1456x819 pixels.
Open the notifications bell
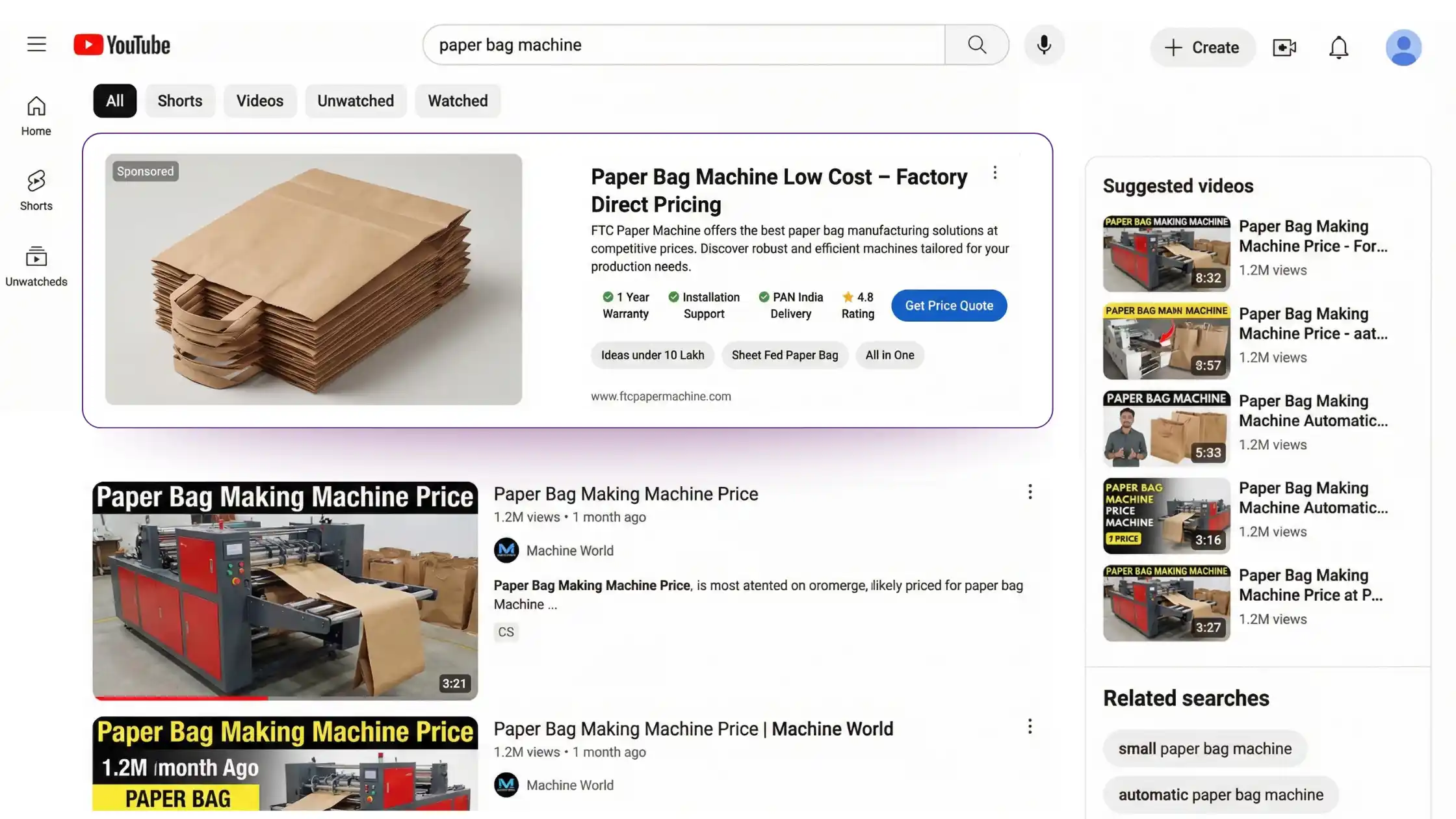1338,47
